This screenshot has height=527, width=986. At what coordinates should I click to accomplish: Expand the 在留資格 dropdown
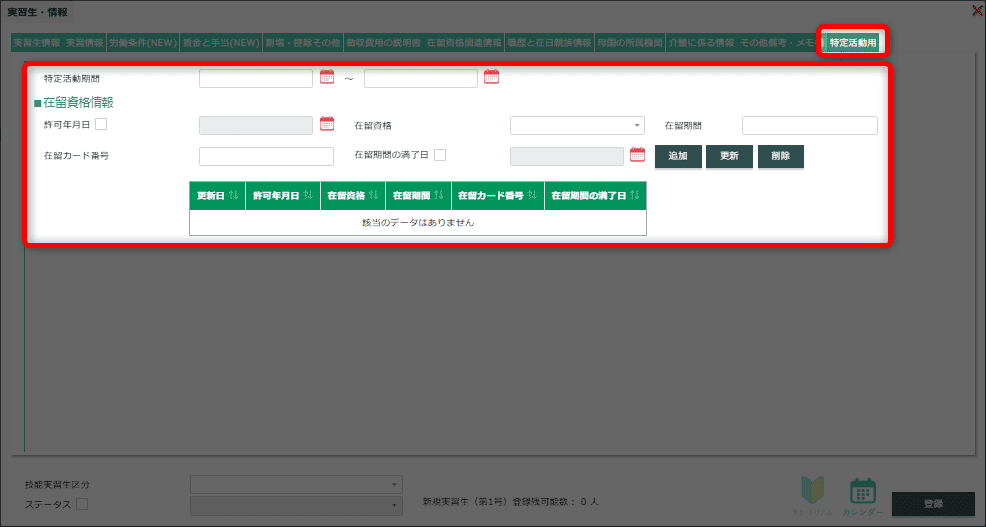tap(577, 125)
